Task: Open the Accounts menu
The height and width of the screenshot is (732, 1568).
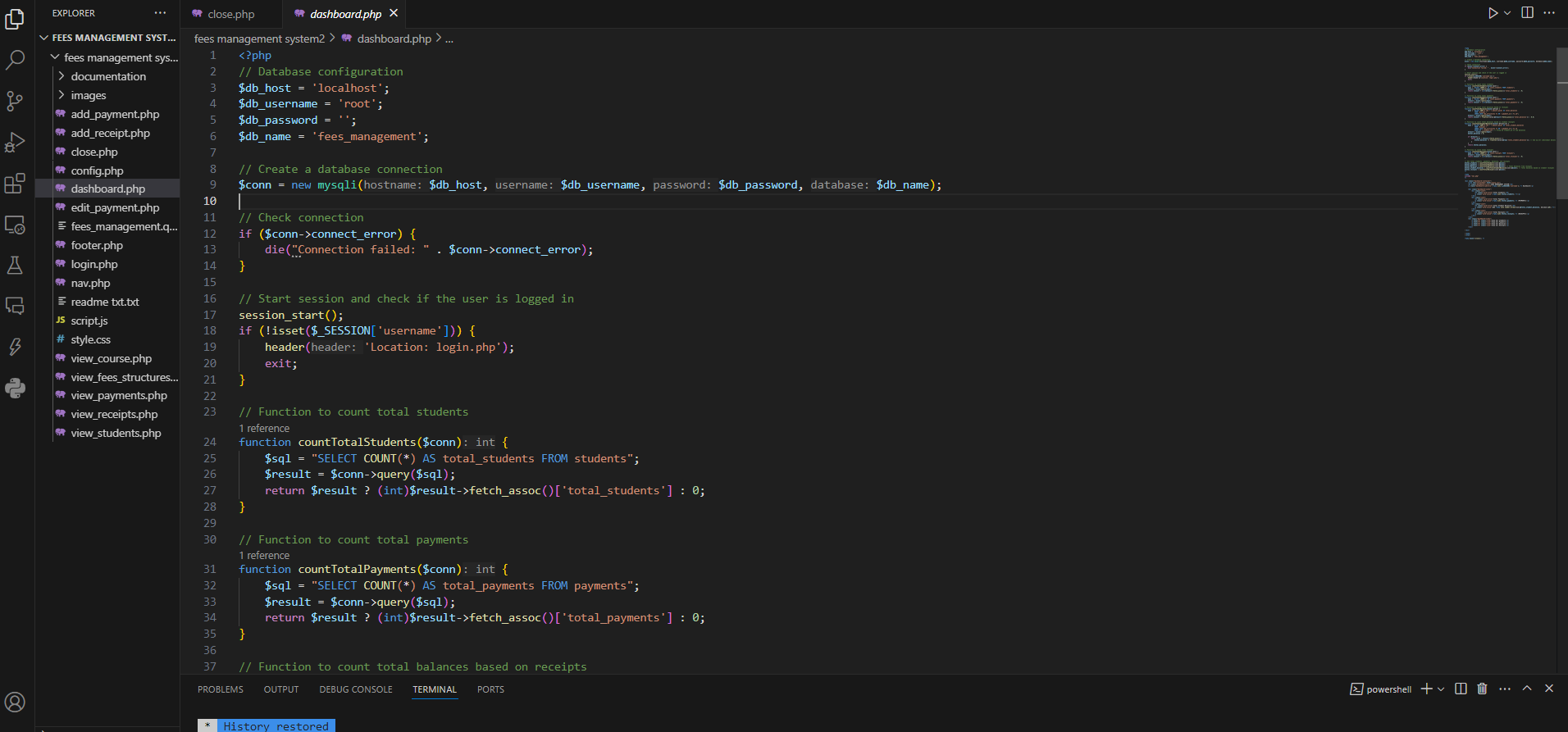Action: (15, 702)
